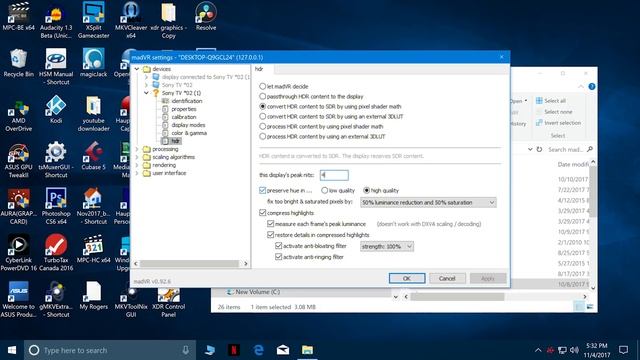The width and height of the screenshot is (640, 360).
Task: Open the Mail app in taskbar
Action: 283,350
